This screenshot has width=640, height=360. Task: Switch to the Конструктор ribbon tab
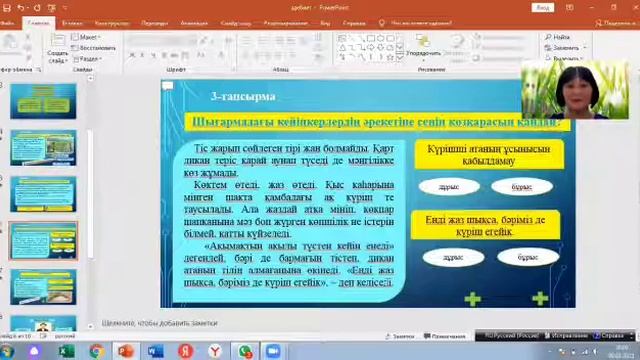point(112,23)
